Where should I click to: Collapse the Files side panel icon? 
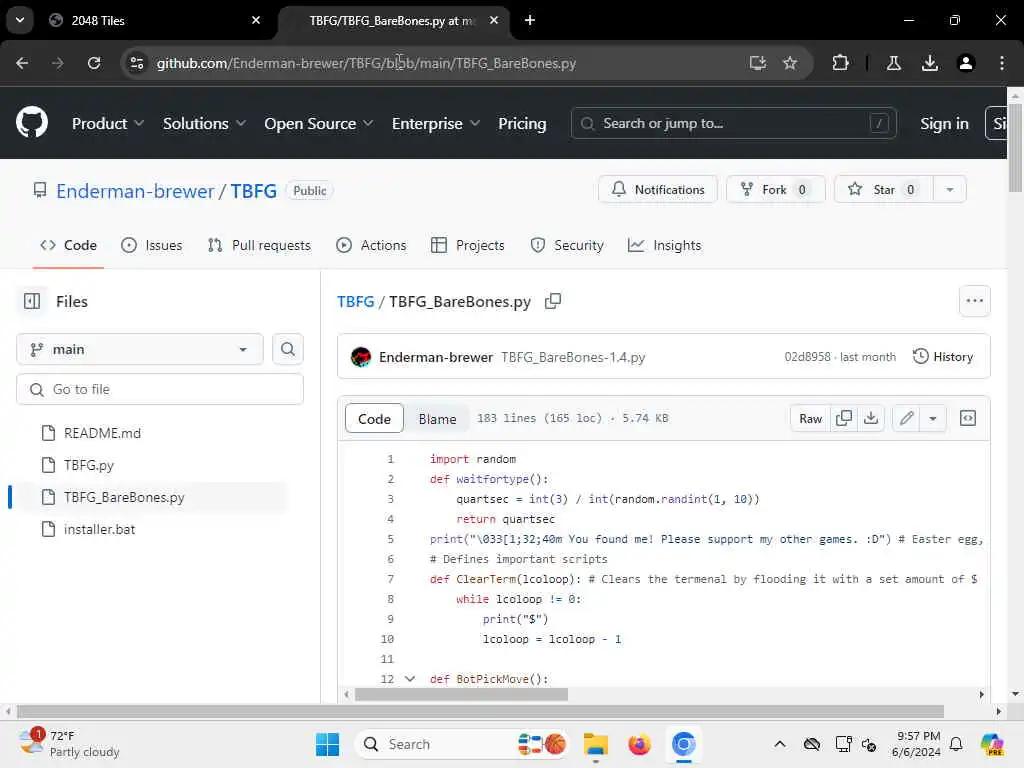click(32, 301)
